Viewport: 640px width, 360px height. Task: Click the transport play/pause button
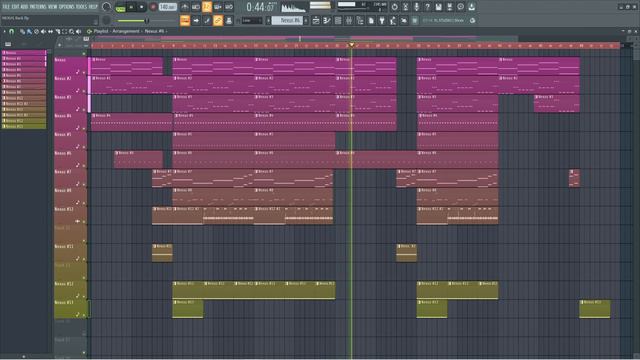pyautogui.click(x=131, y=7)
